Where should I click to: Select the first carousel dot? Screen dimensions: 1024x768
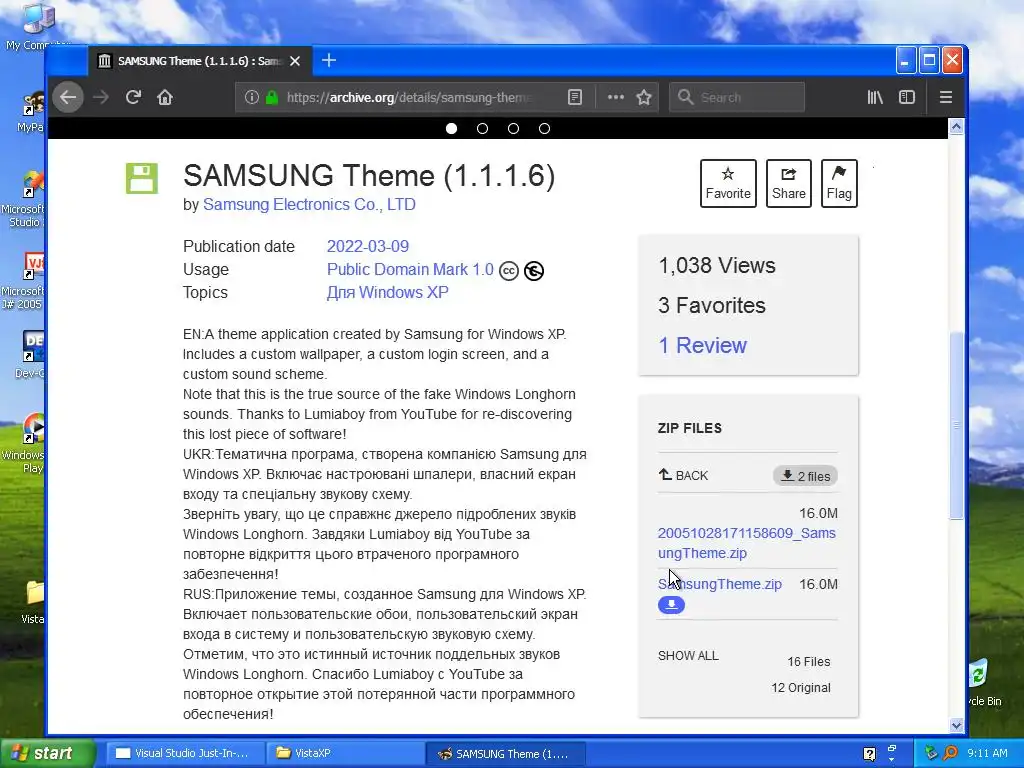pyautogui.click(x=451, y=129)
